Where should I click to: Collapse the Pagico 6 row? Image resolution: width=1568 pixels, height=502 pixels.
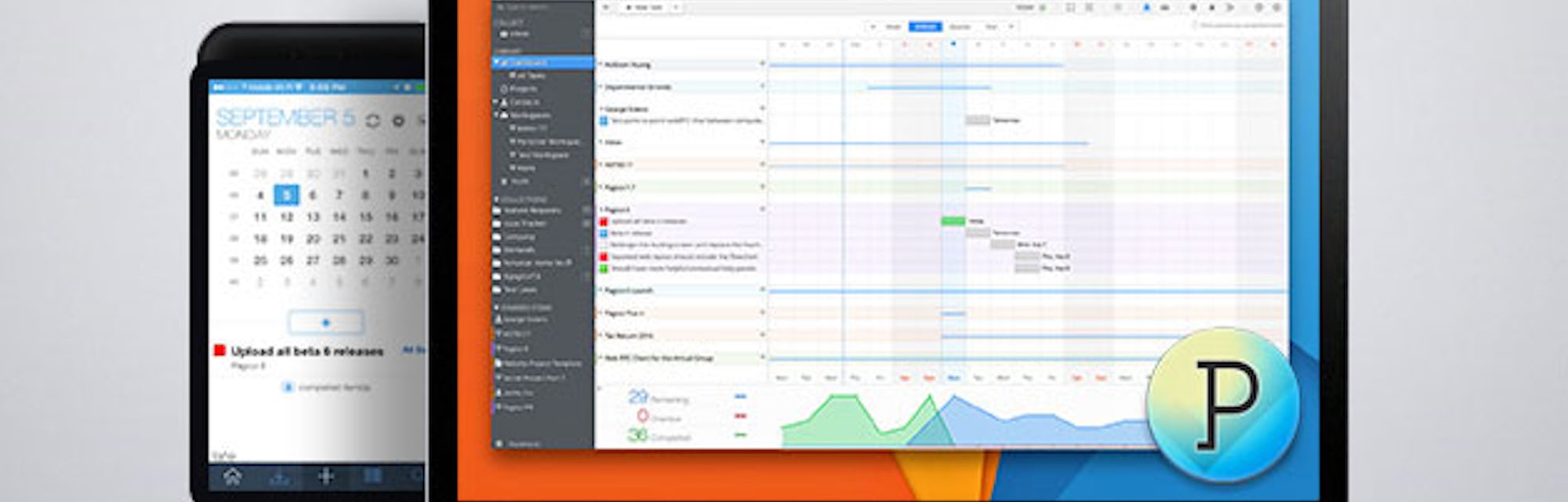point(601,209)
